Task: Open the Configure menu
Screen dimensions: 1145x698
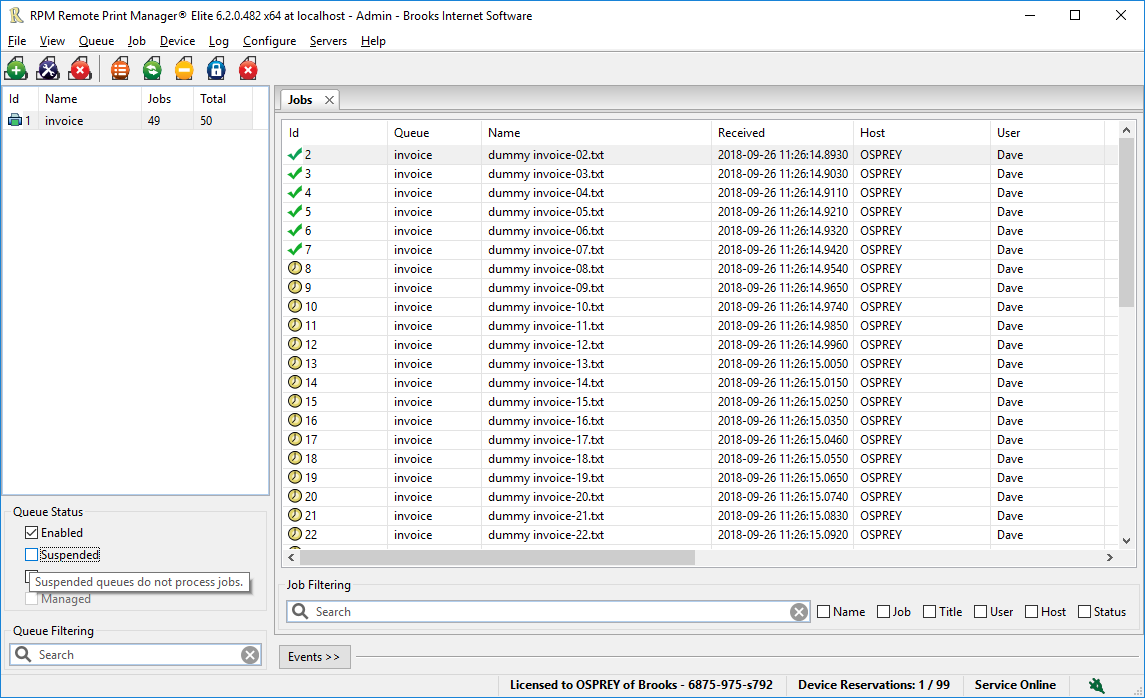Action: (269, 41)
